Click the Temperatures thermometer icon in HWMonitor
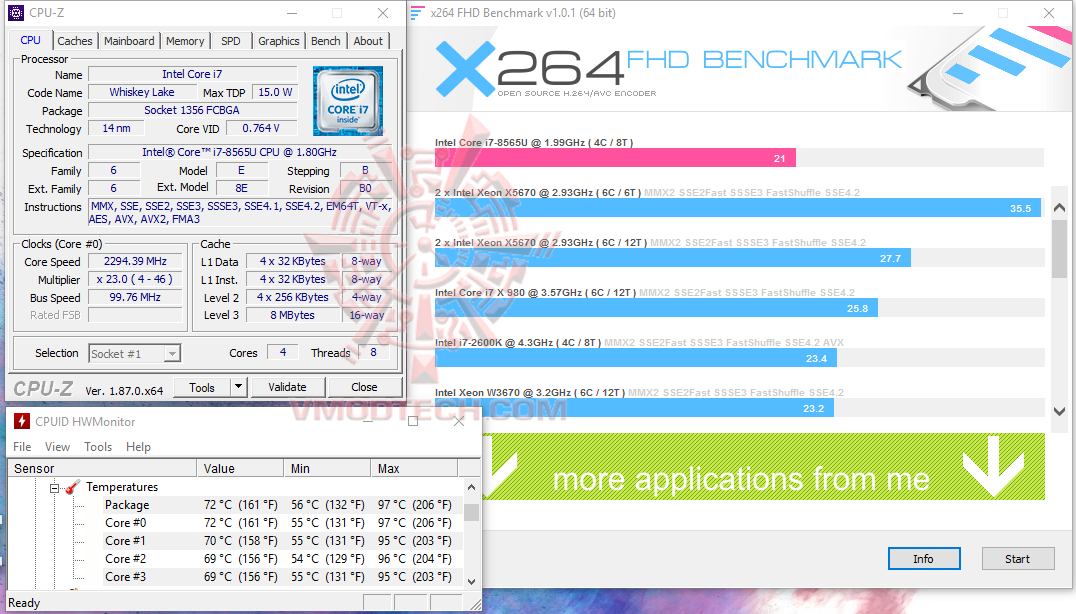This screenshot has height=614, width=1076. [73, 487]
